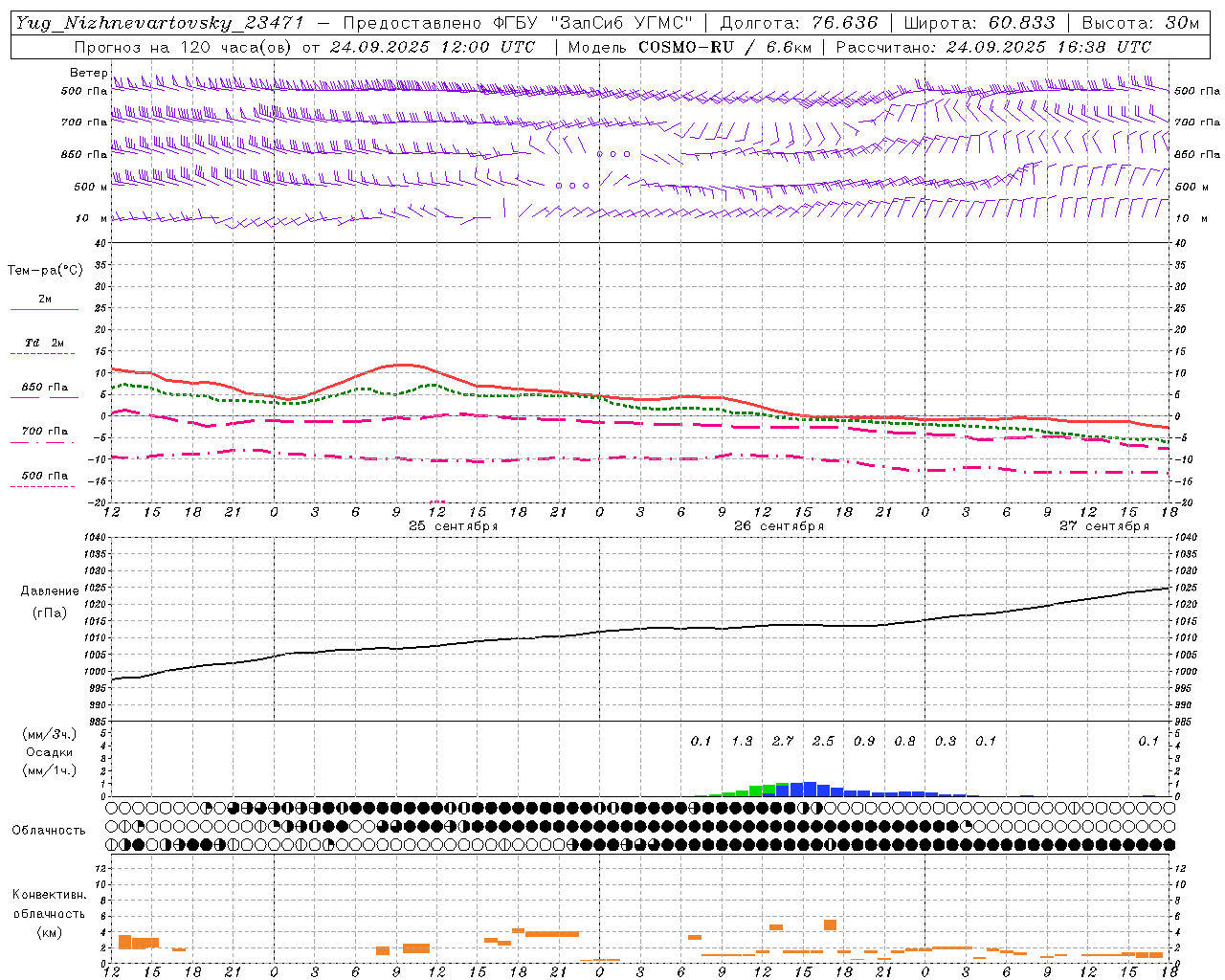Click the Облачность row label

[49, 831]
